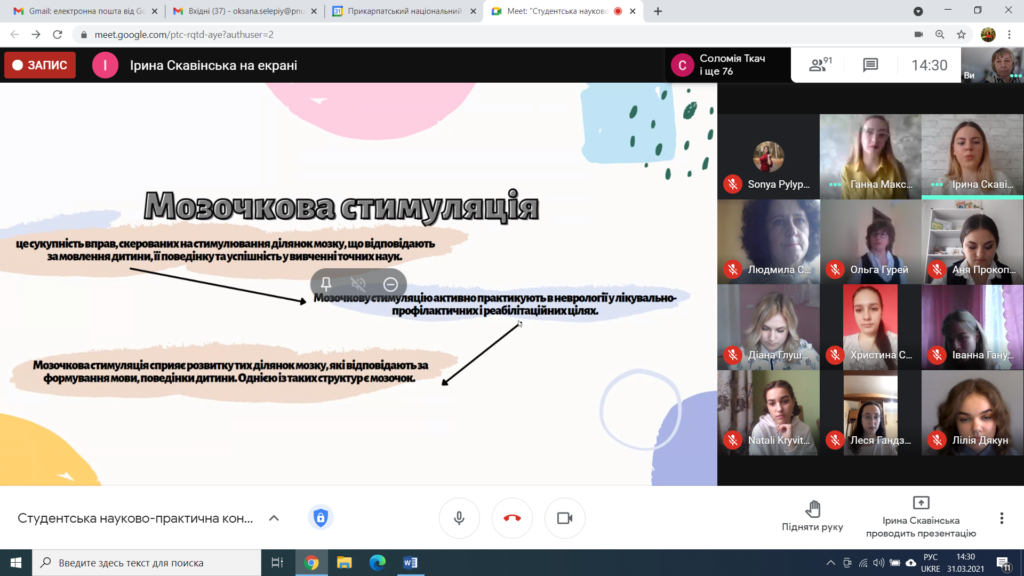This screenshot has width=1024, height=576.
Task: Open Word from the taskbar
Action: tap(410, 562)
